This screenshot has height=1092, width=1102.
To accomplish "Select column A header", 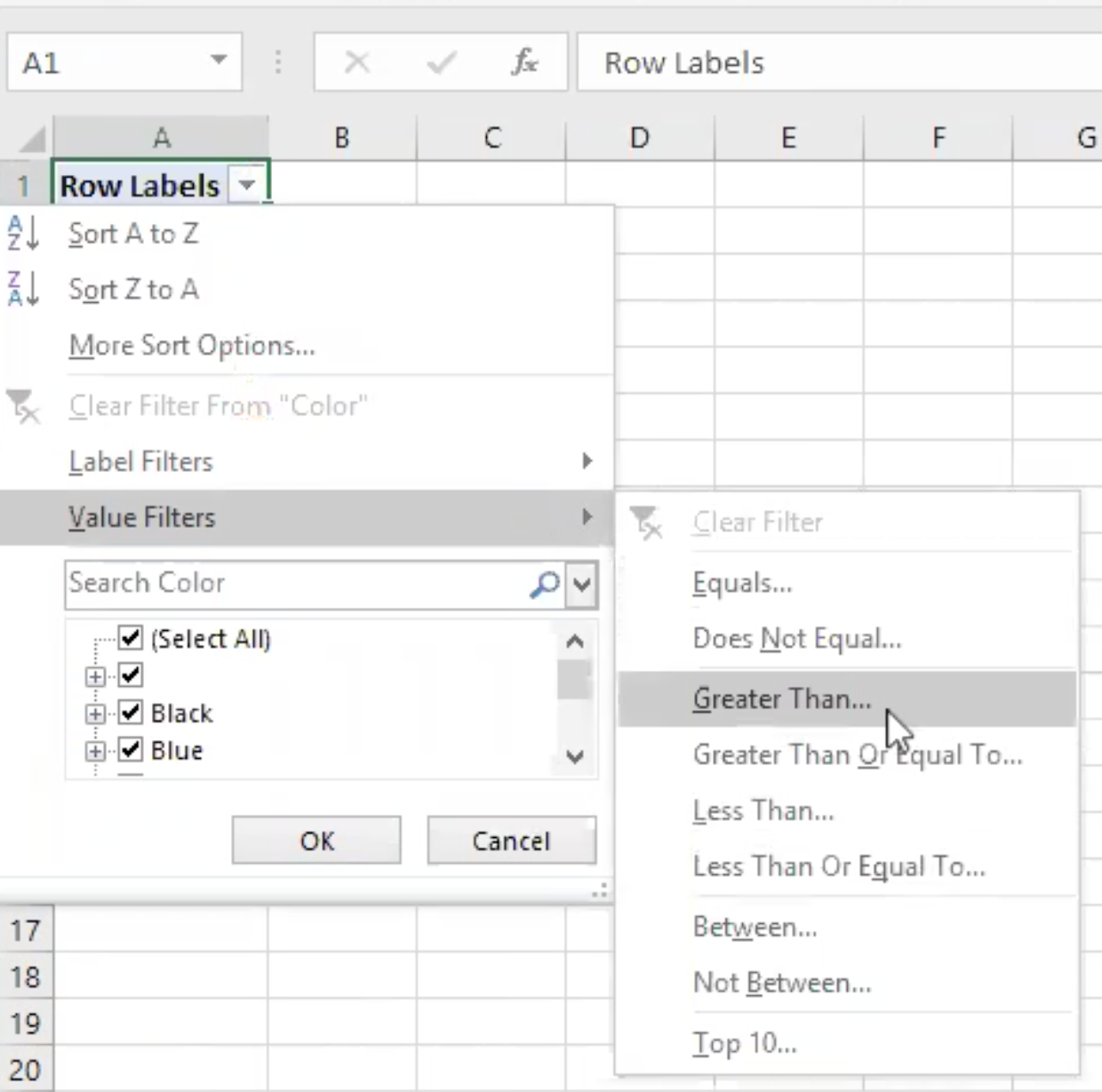I will (x=161, y=138).
